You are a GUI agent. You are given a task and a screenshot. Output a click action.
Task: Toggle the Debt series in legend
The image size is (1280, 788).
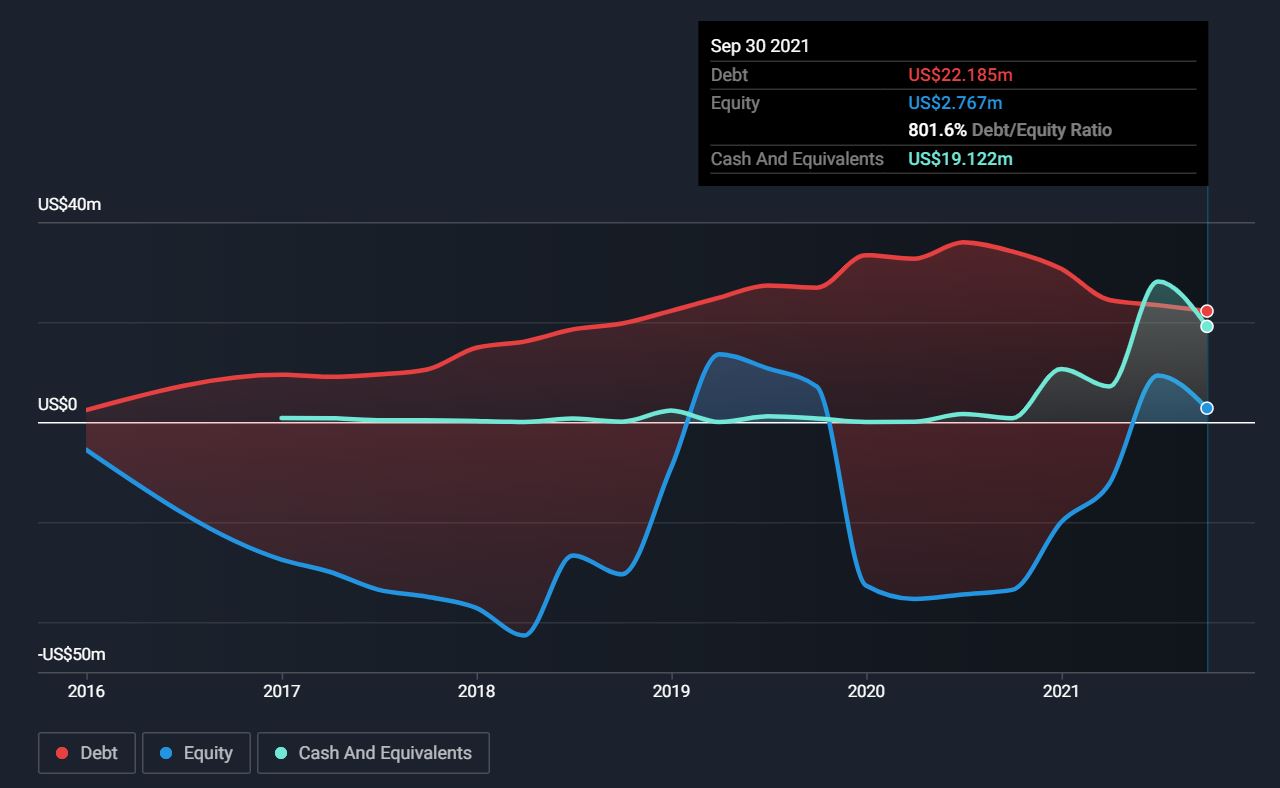tap(87, 753)
